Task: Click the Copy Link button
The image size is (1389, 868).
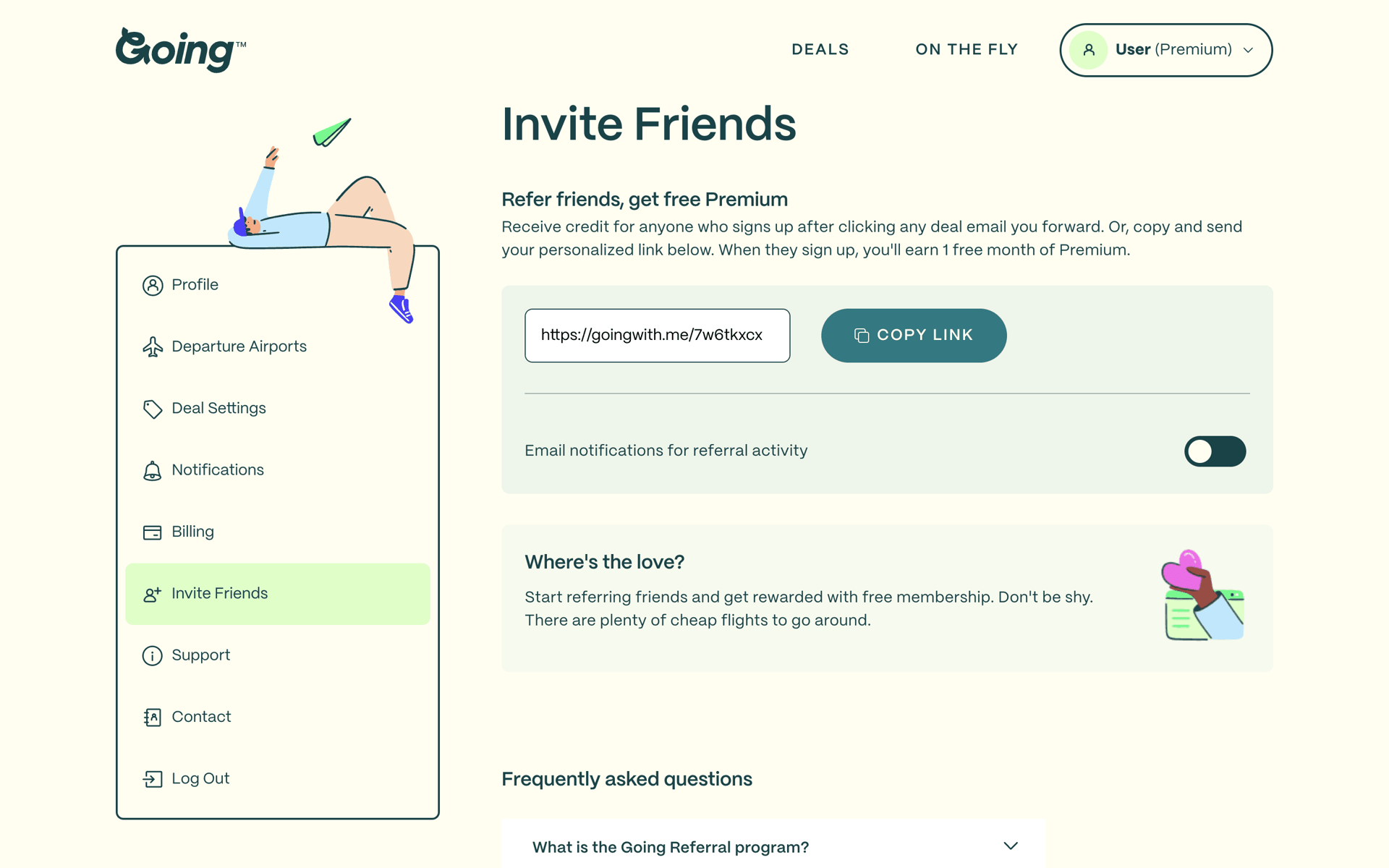Action: (x=914, y=336)
